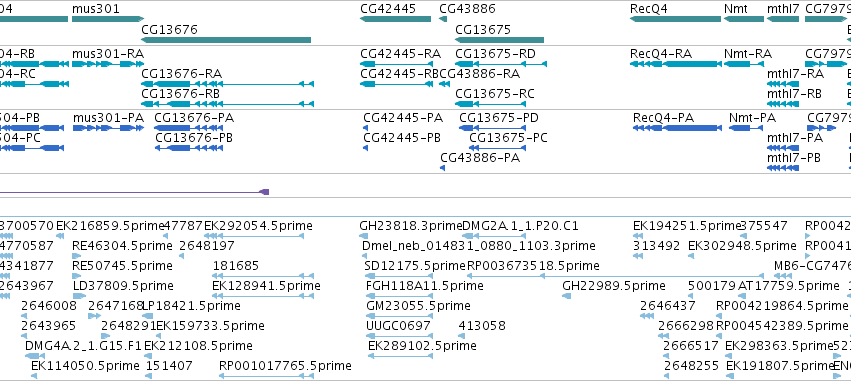851x381 pixels.
Task: Click the CG43886-PA small arrow marker
Action: coord(442,168)
